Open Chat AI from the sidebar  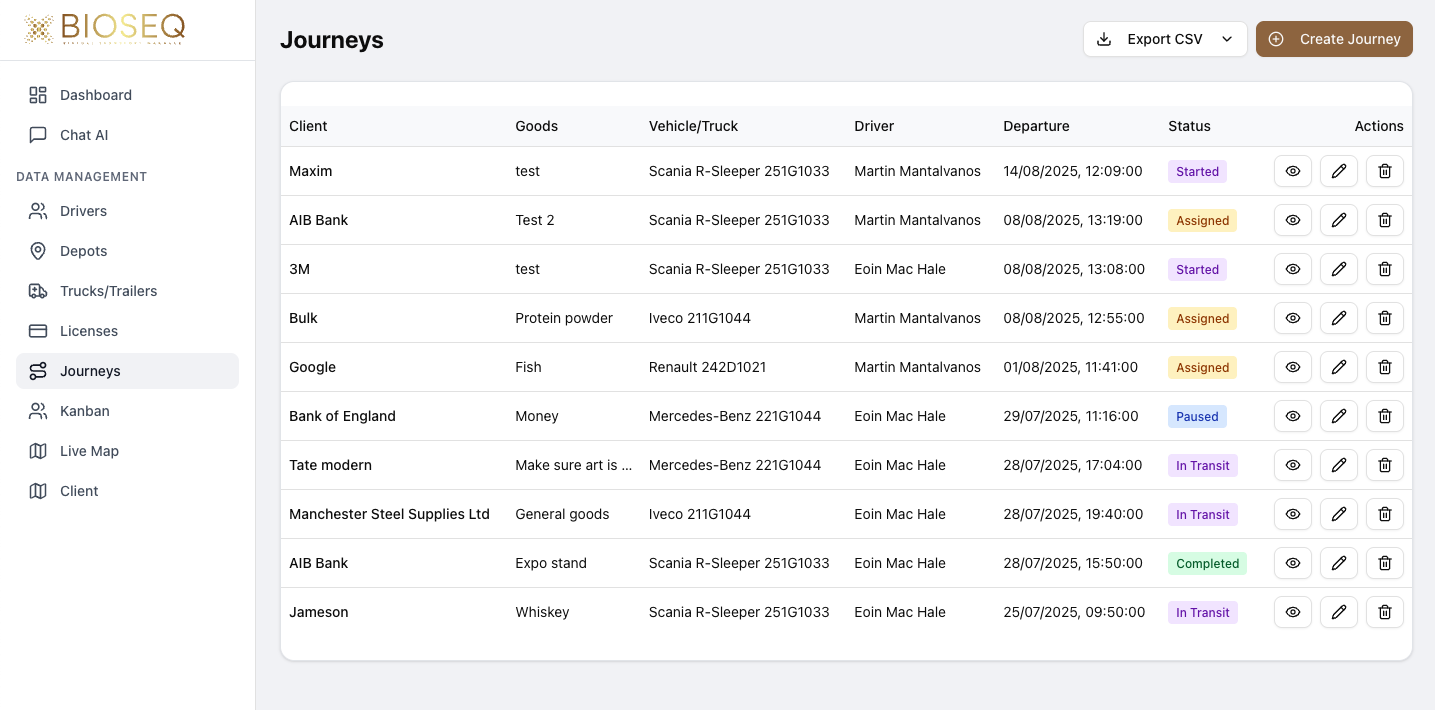pyautogui.click(x=84, y=135)
